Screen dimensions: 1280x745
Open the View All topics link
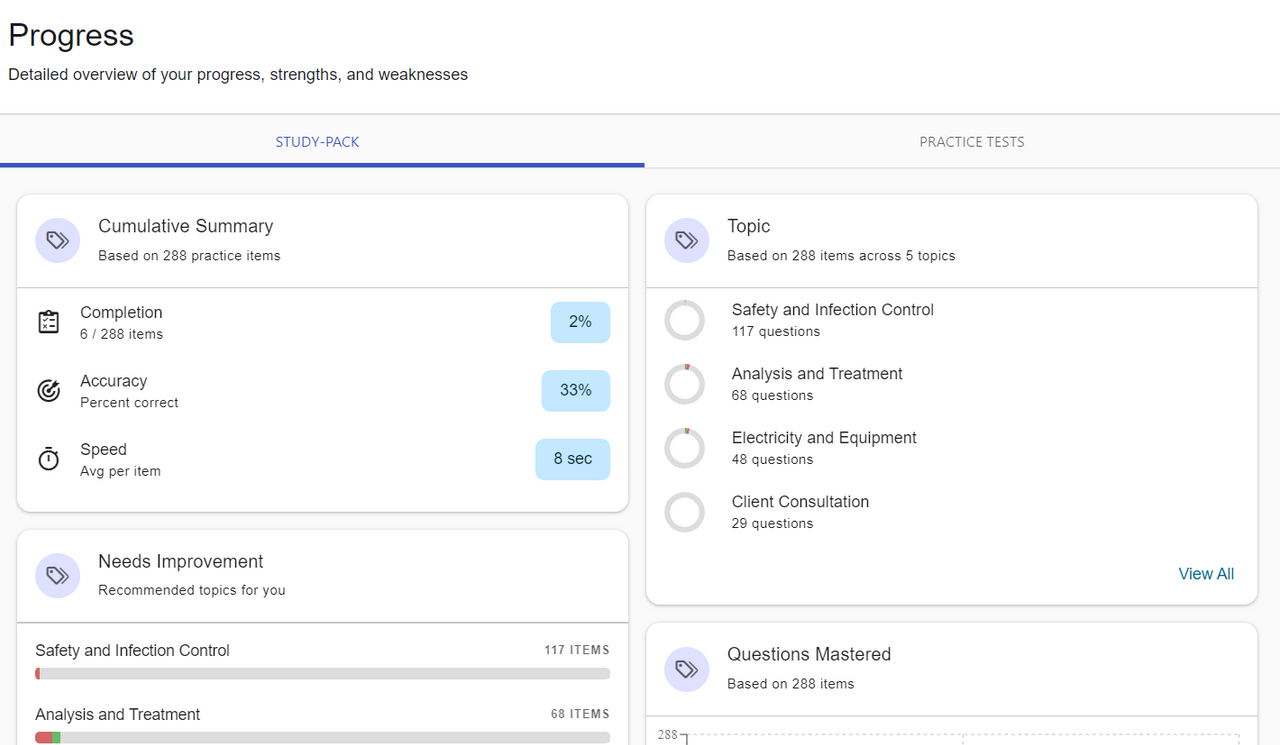(x=1206, y=574)
